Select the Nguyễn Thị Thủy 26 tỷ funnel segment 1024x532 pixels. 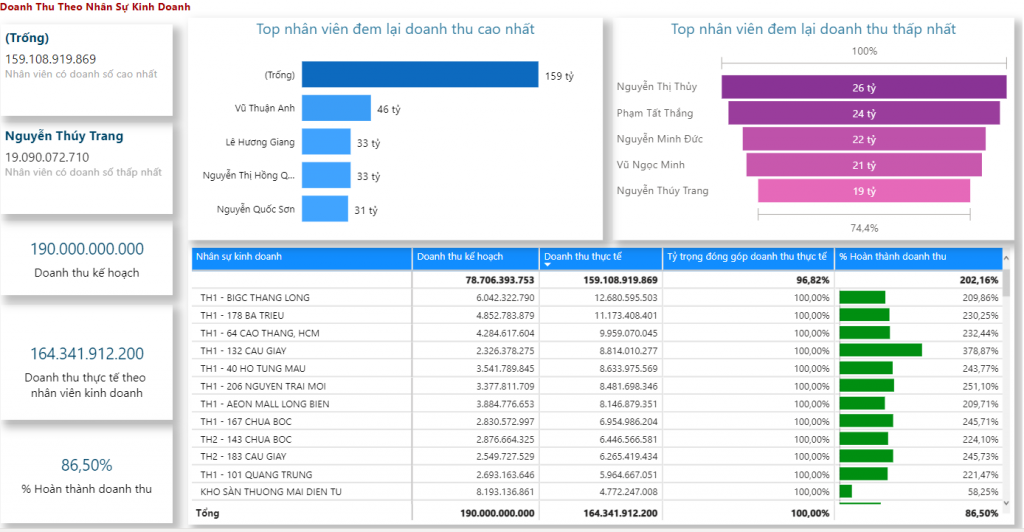(x=864, y=87)
